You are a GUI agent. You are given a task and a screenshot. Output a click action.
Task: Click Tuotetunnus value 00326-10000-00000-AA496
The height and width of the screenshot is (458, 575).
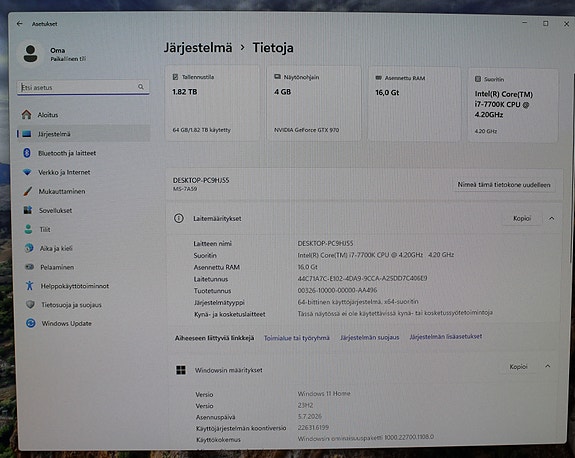pyautogui.click(x=337, y=290)
